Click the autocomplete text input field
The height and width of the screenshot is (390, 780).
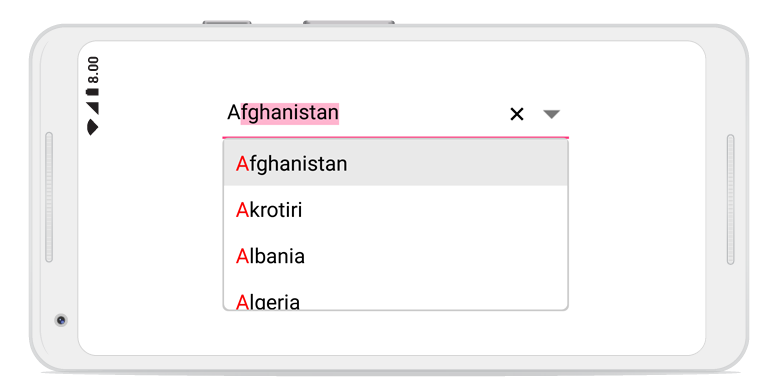click(363, 113)
